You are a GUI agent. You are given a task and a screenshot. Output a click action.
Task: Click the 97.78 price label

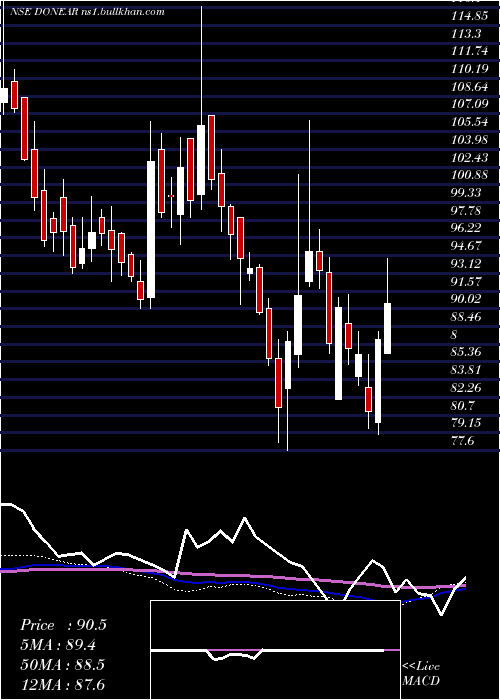click(x=466, y=210)
